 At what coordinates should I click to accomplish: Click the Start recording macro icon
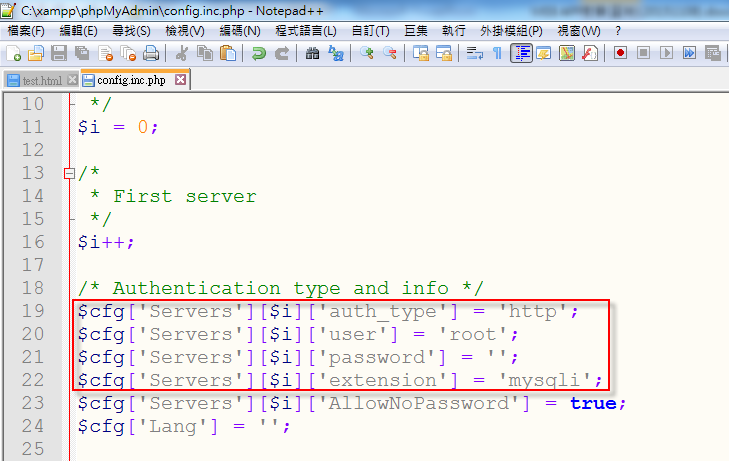[620, 53]
